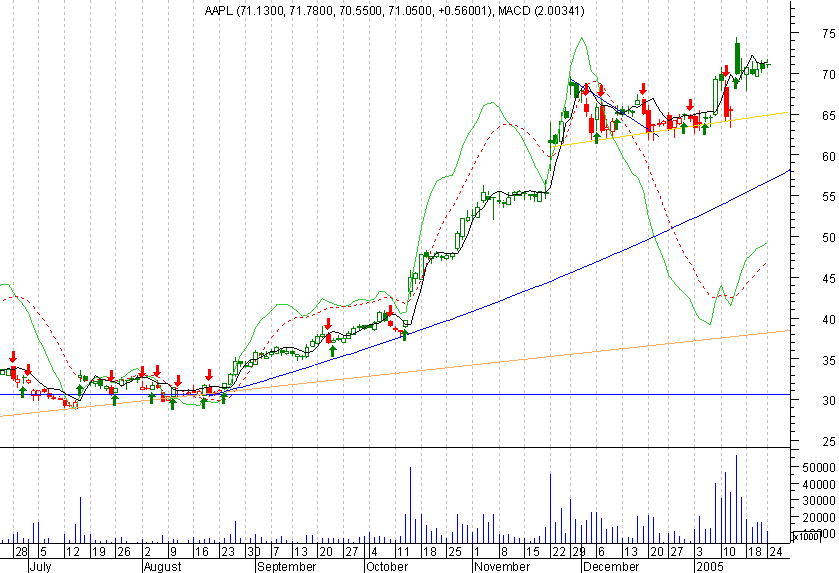Click the red sell arrow above the September 20 candle
Viewport: 839px width, 573px height.
point(328,324)
